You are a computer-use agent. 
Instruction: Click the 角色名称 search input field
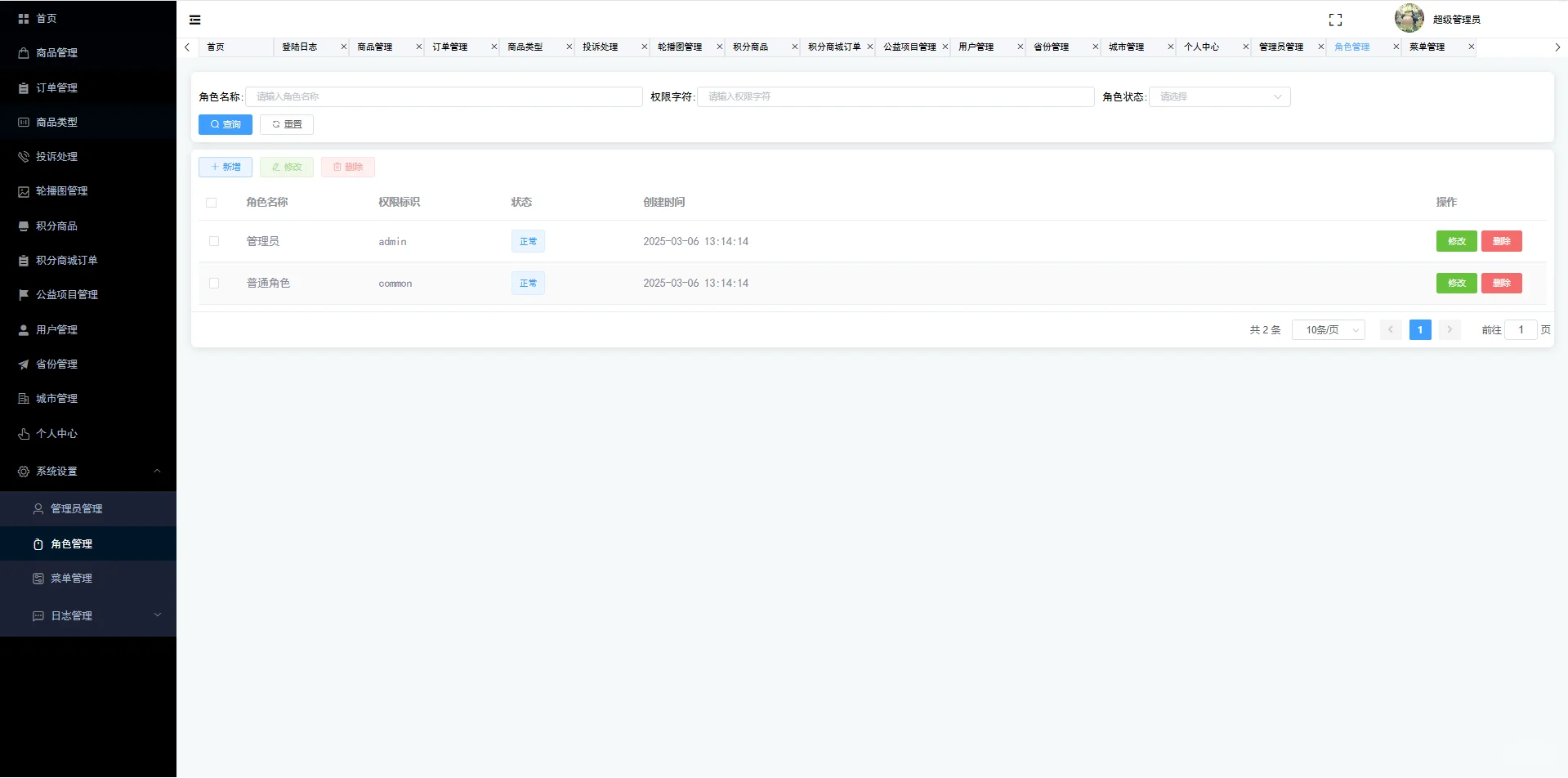click(444, 96)
